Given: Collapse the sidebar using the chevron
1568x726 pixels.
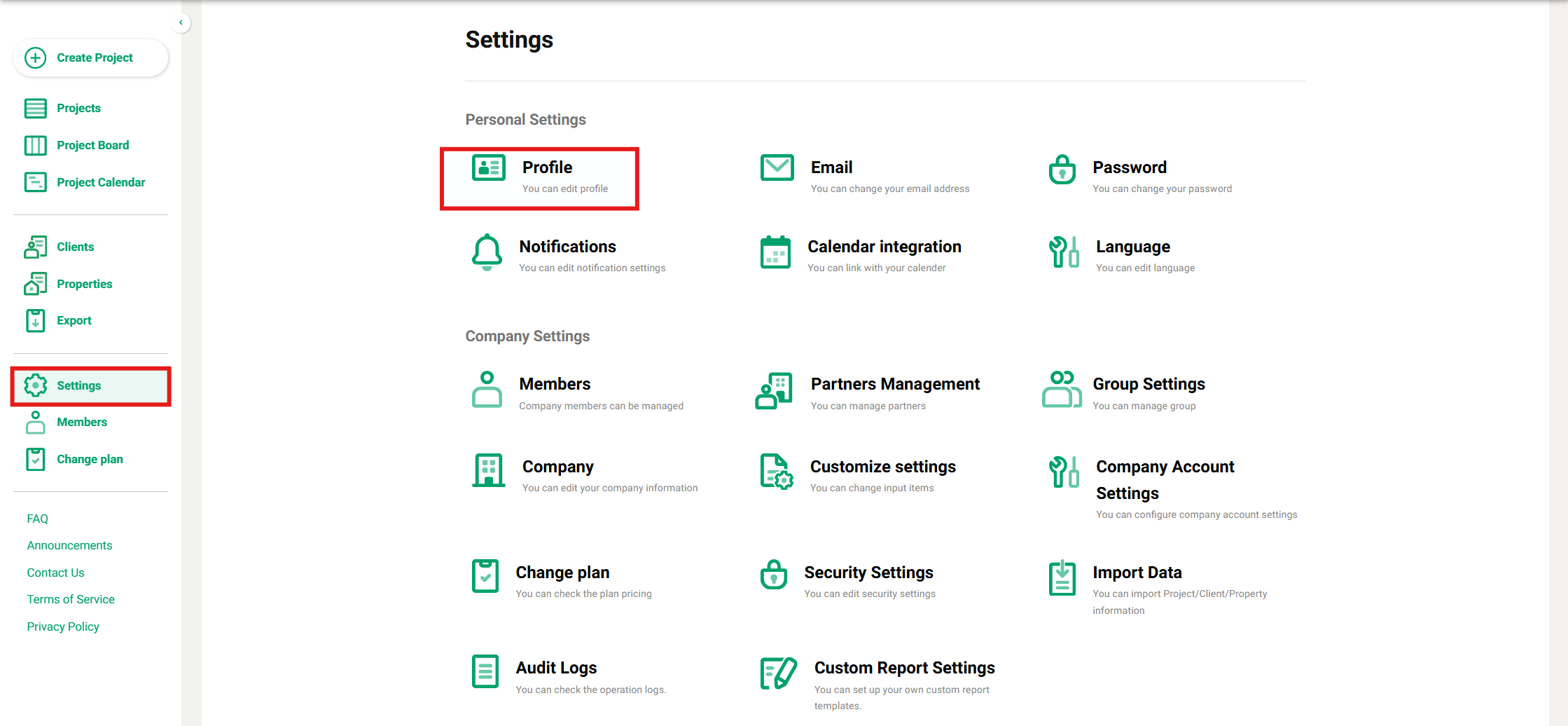Looking at the screenshot, I should coord(181,22).
